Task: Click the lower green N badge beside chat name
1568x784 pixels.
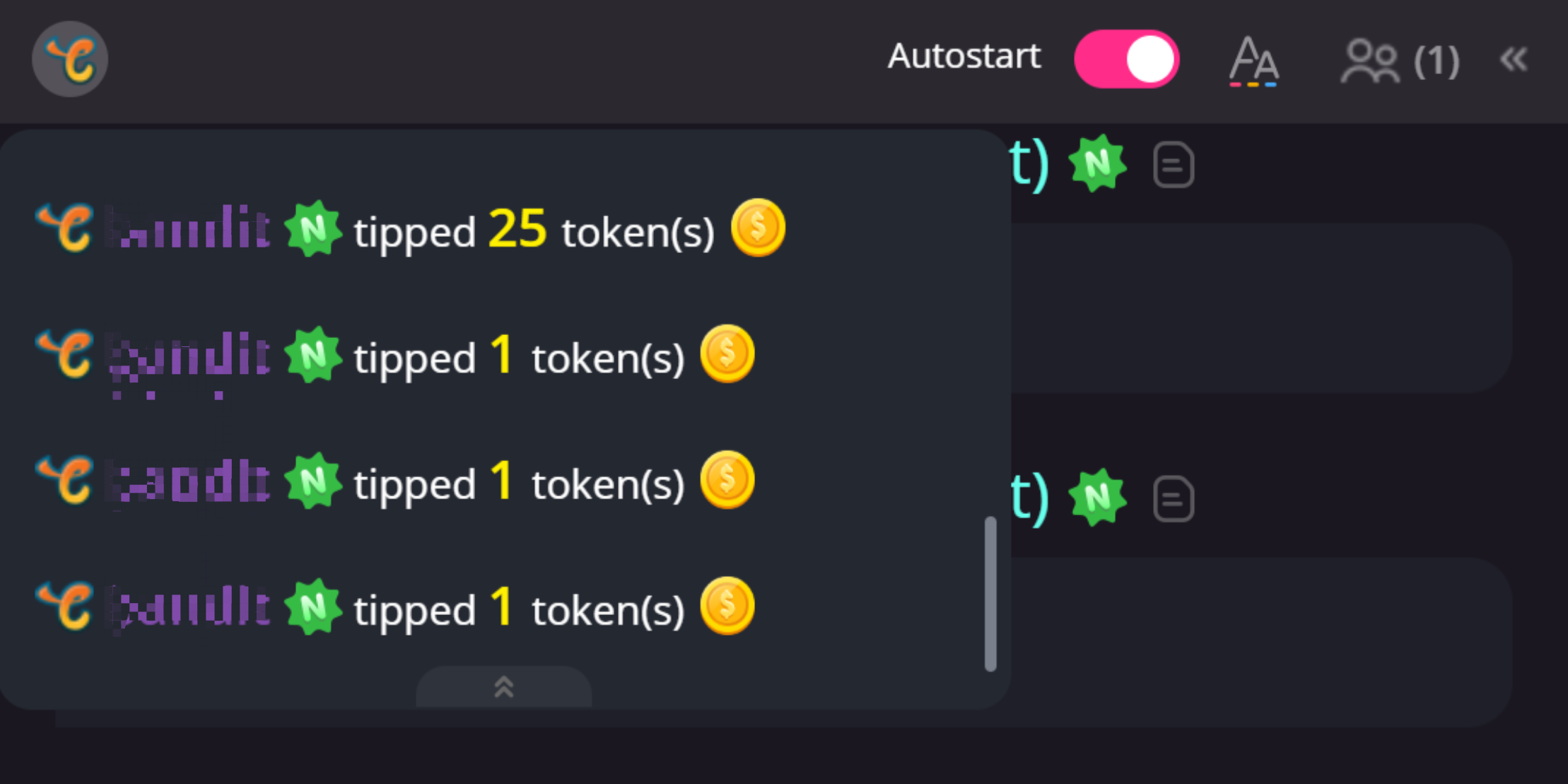Action: coord(1097,498)
